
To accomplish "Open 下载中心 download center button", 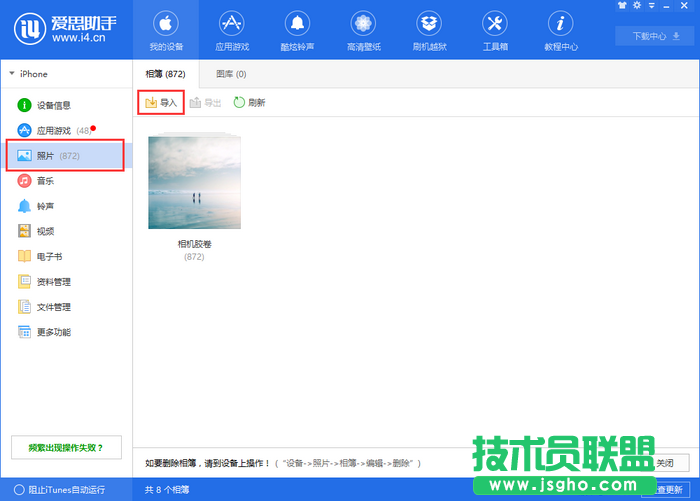I will (655, 36).
